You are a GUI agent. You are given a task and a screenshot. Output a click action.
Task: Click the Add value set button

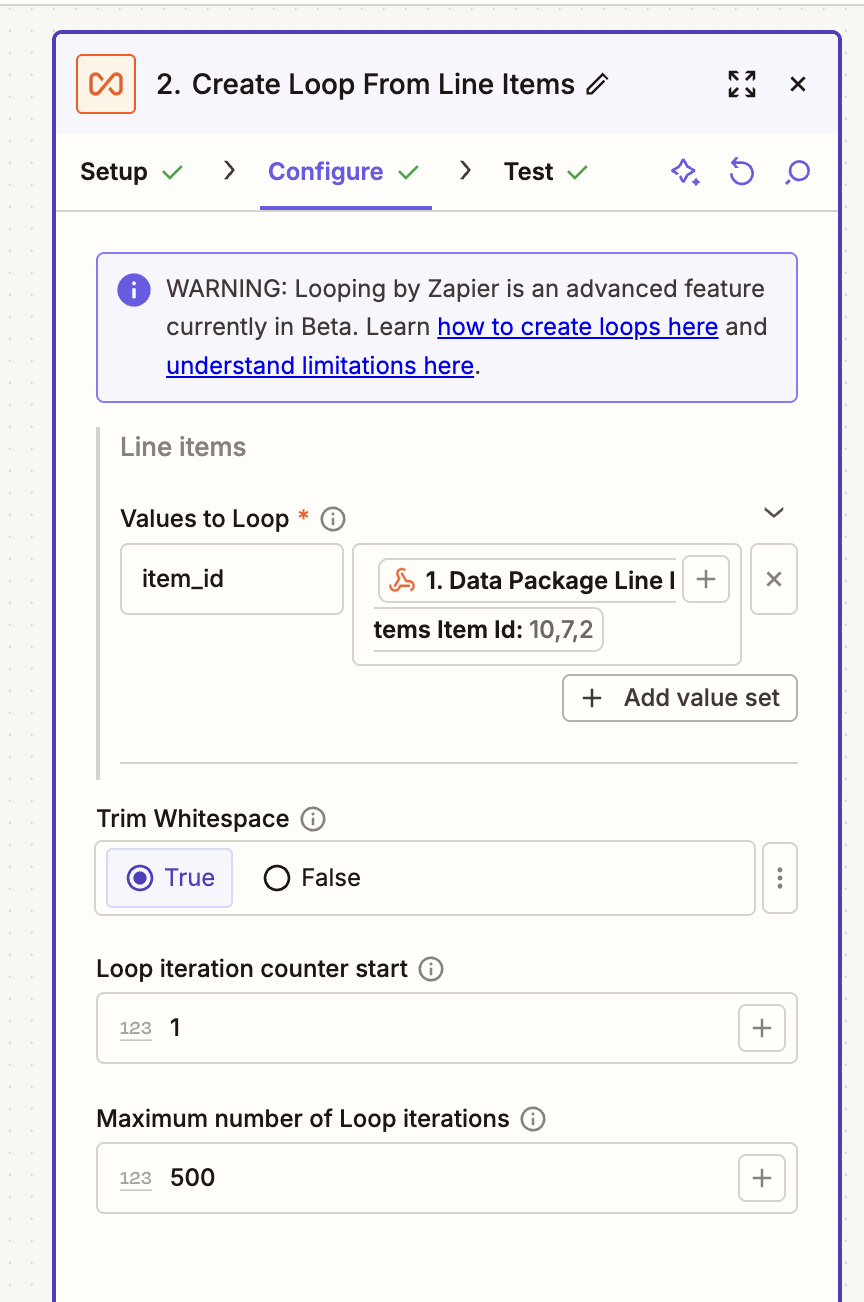pos(680,698)
